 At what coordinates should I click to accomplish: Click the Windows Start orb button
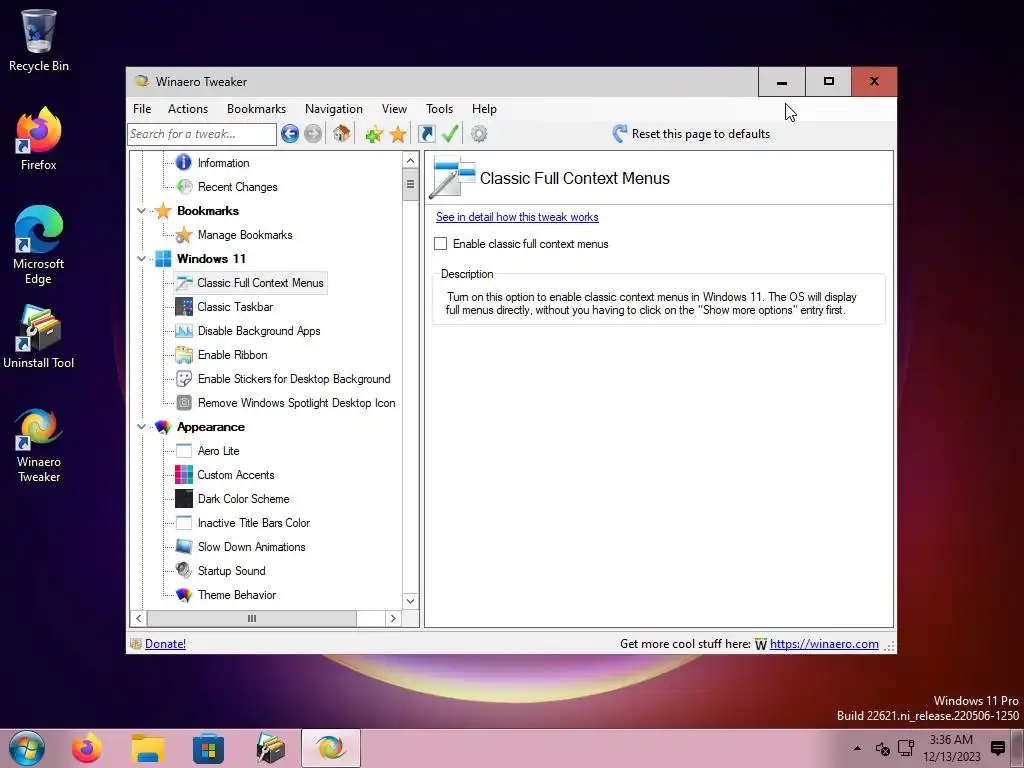(27, 748)
